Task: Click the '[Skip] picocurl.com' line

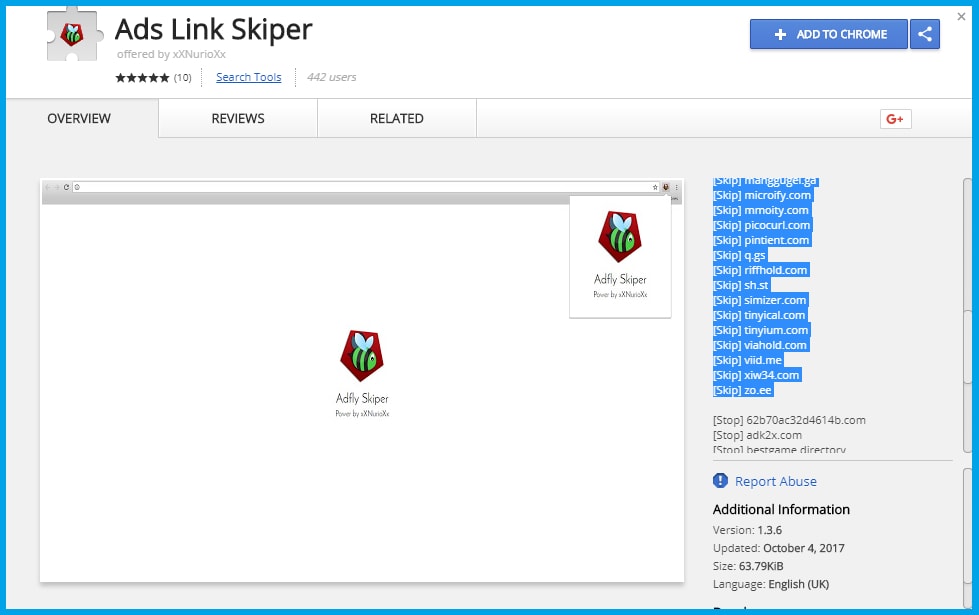Action: (x=761, y=225)
